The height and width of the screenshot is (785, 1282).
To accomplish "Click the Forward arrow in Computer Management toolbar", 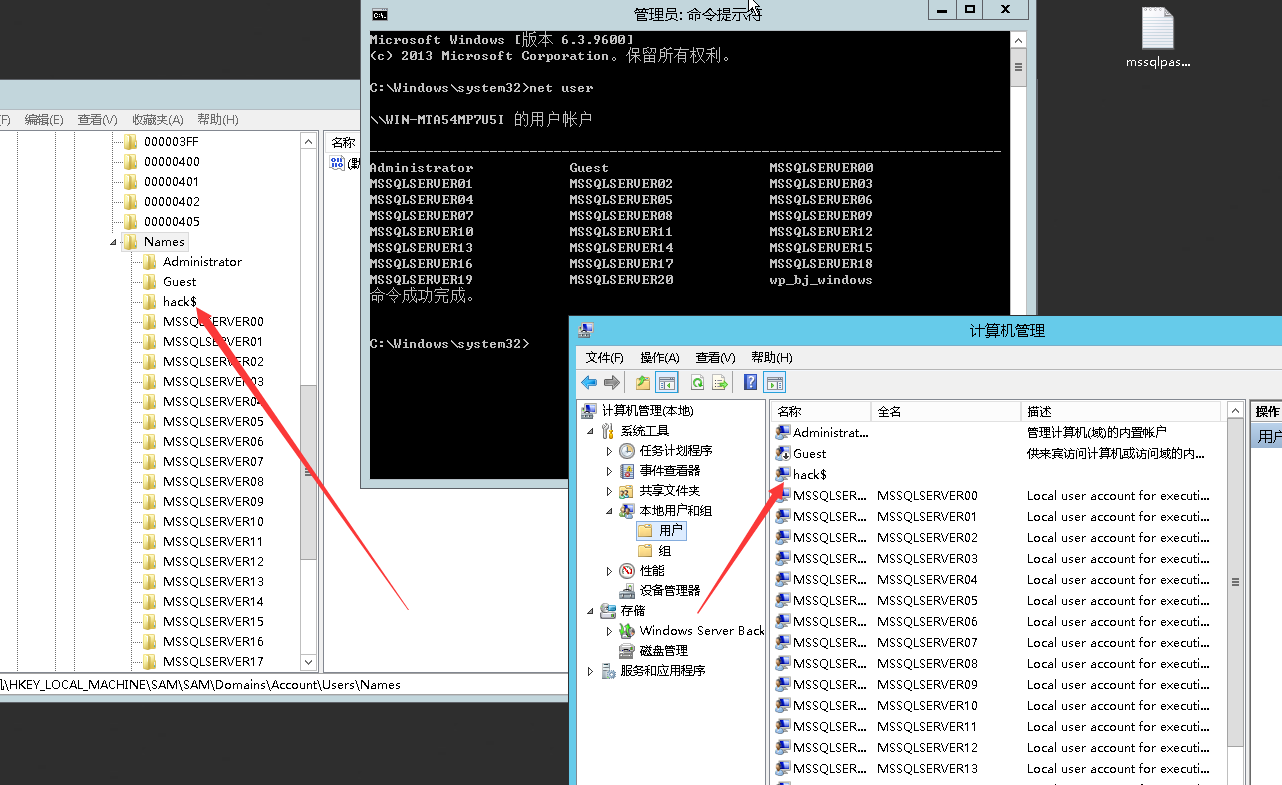I will point(611,382).
